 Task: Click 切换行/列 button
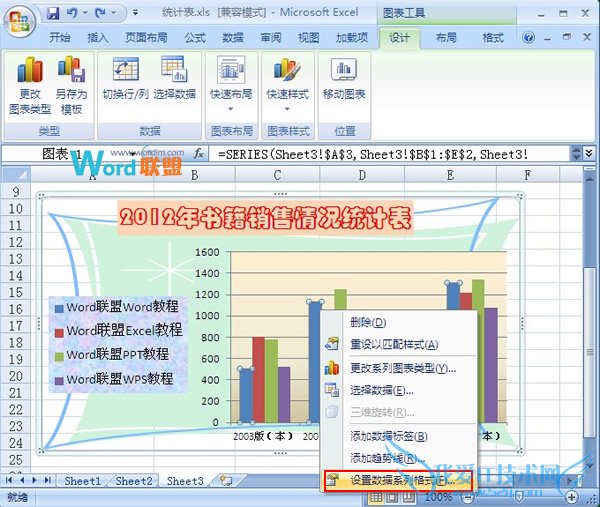point(126,78)
